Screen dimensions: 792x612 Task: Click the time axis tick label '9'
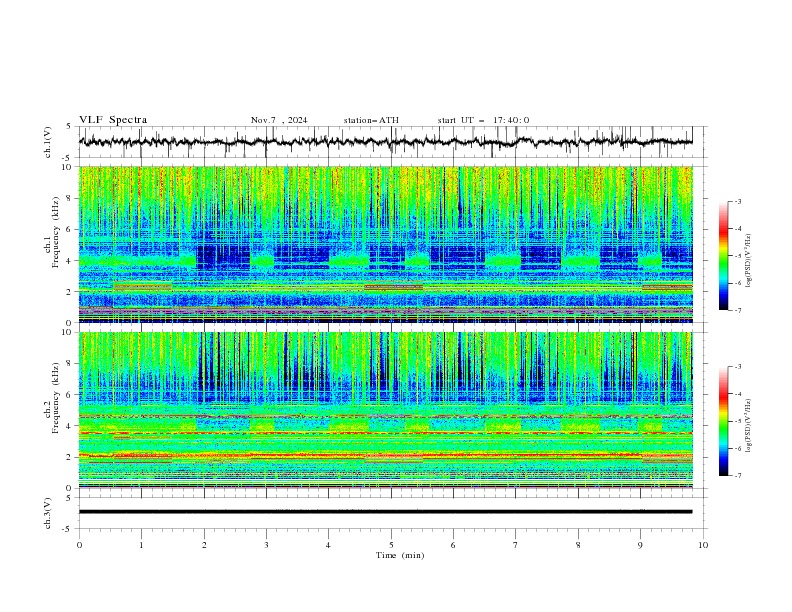click(x=640, y=545)
